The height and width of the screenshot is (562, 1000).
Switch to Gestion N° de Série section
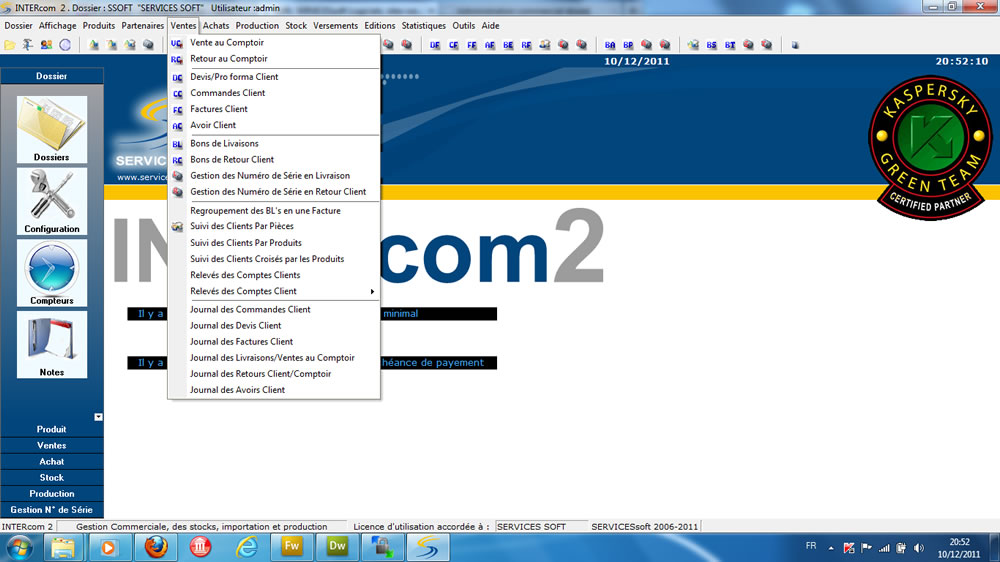(x=52, y=510)
